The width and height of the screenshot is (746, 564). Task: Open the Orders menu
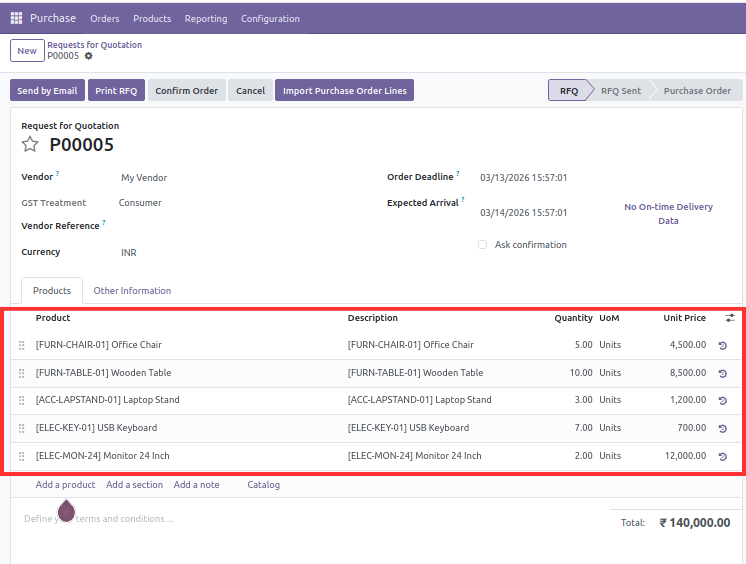[x=105, y=19]
